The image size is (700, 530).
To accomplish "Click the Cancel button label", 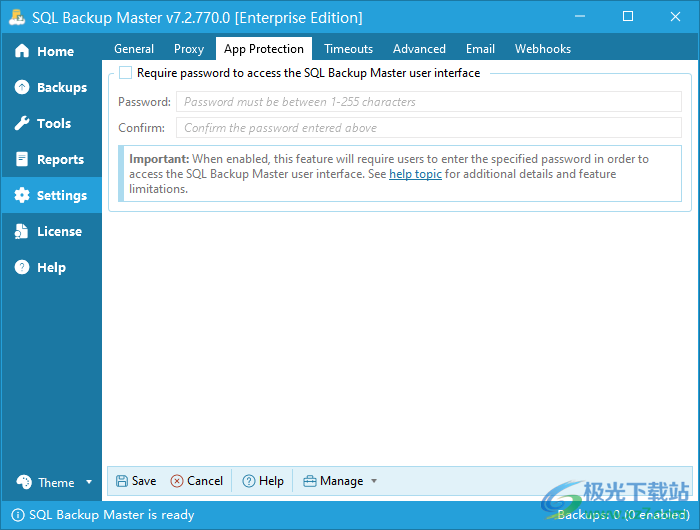I will pos(205,481).
